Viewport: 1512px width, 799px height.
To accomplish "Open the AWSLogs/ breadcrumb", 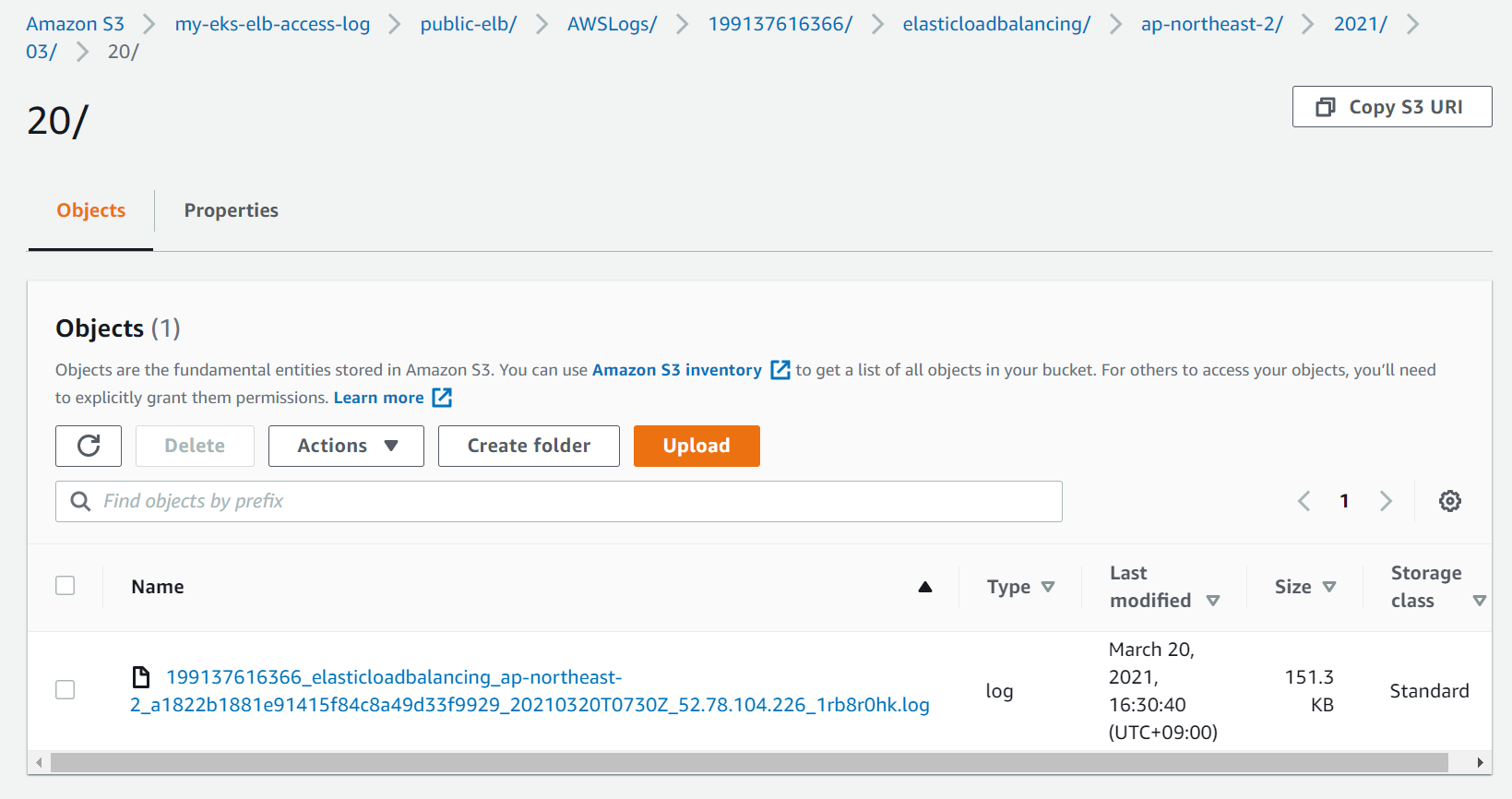I will tap(612, 24).
